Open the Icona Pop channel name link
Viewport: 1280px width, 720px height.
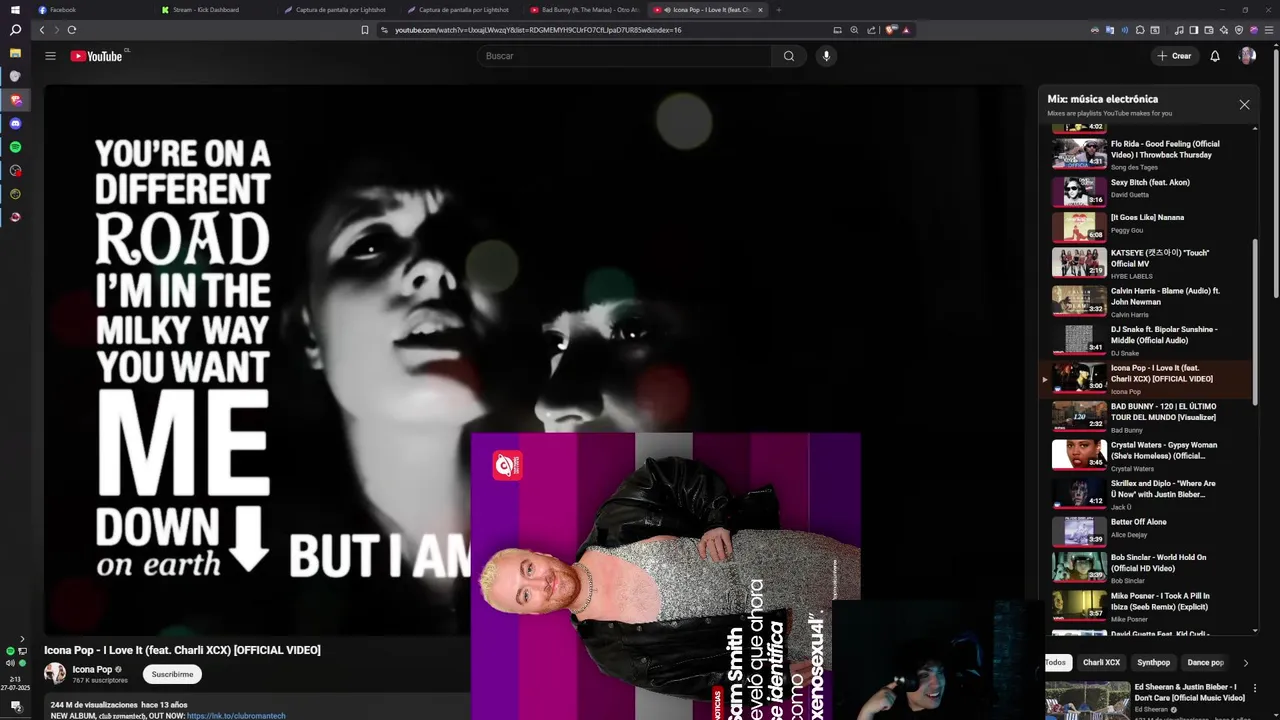[92, 669]
